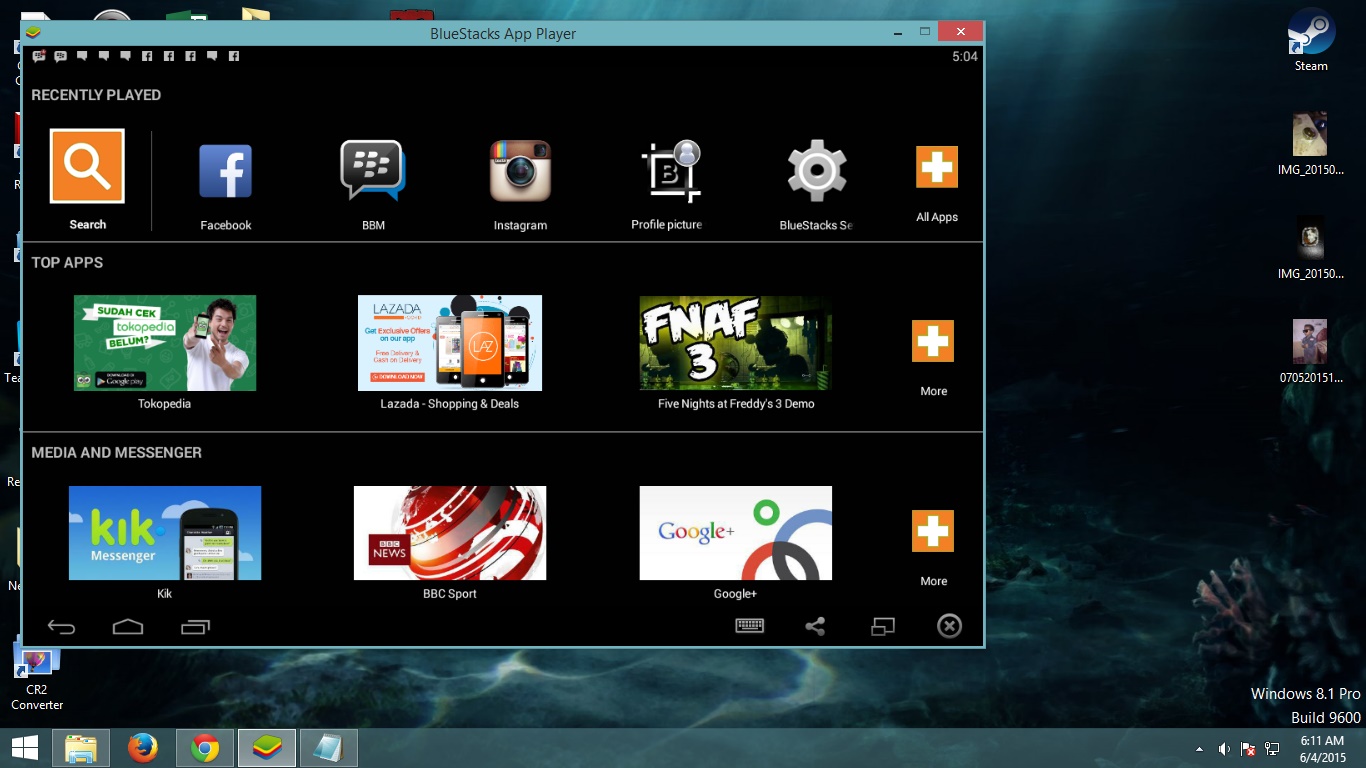This screenshot has height=768, width=1366.
Task: Open the orange Search tile
Action: (87, 166)
